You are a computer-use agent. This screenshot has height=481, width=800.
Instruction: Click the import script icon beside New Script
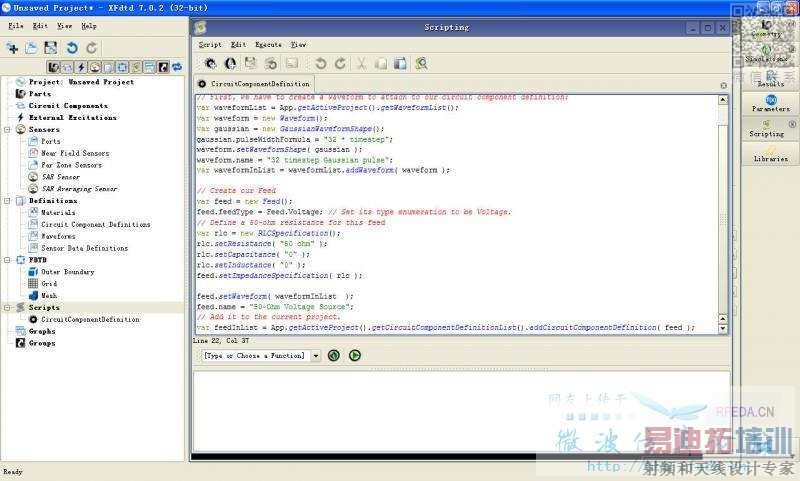pyautogui.click(x=231, y=64)
